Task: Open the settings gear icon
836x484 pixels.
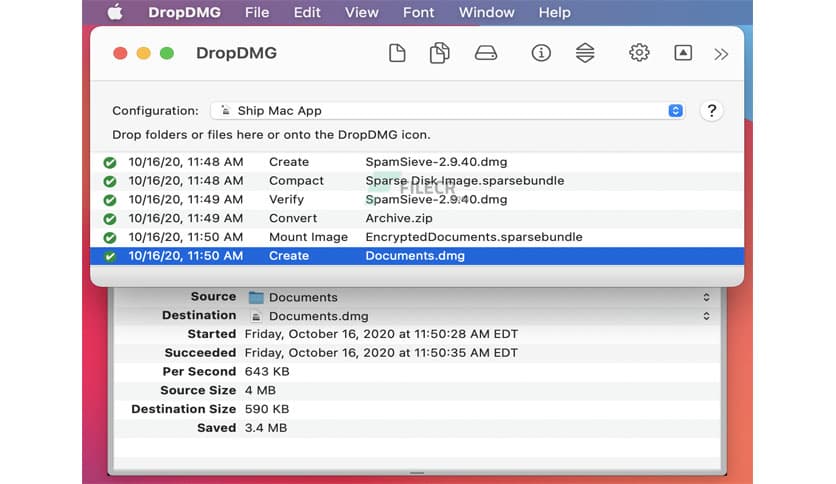Action: [639, 53]
